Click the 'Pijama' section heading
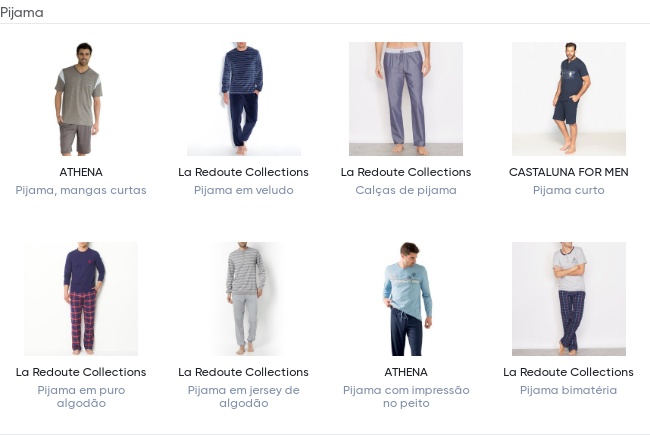The width and height of the screenshot is (650, 435). coord(22,12)
